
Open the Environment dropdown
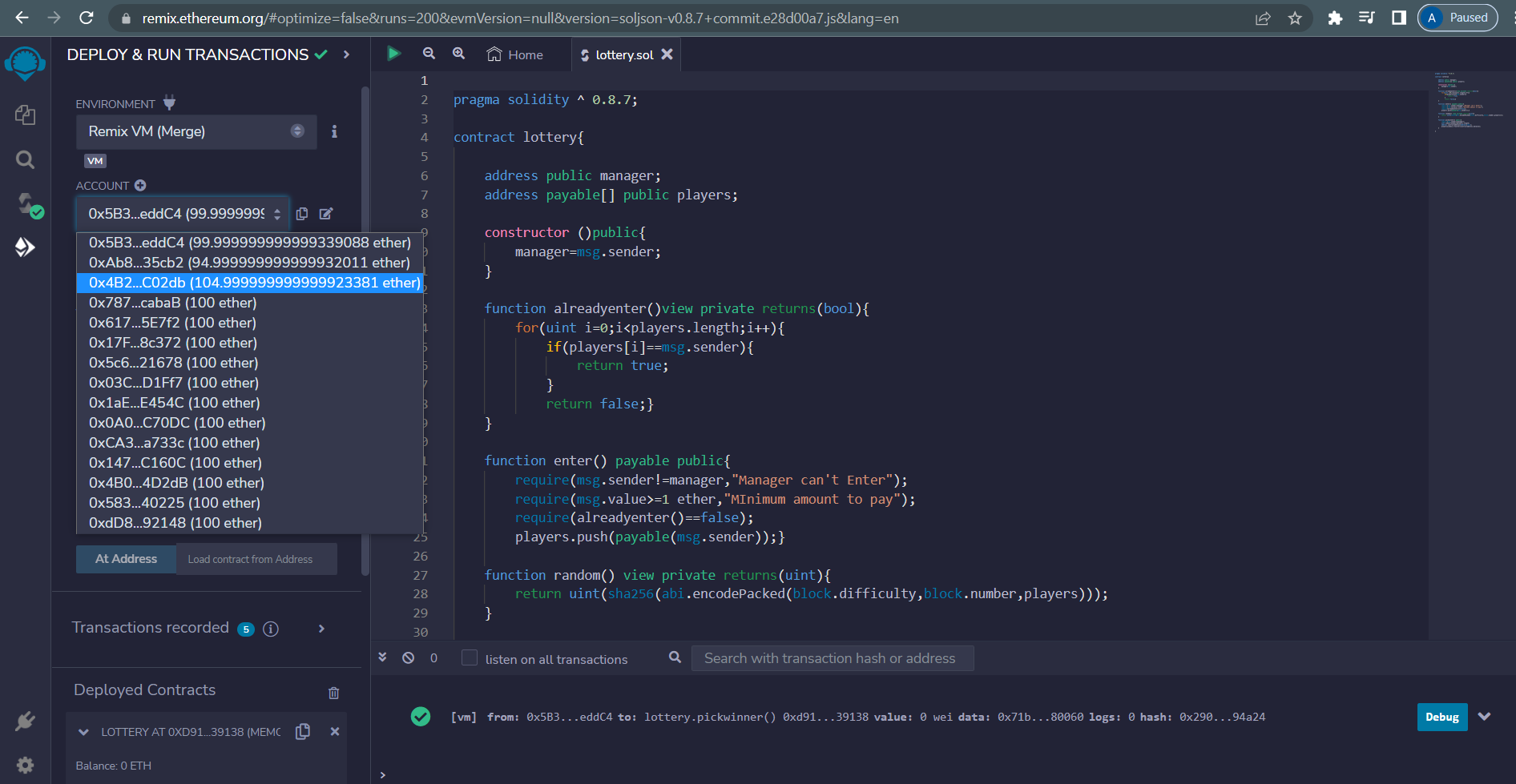196,131
